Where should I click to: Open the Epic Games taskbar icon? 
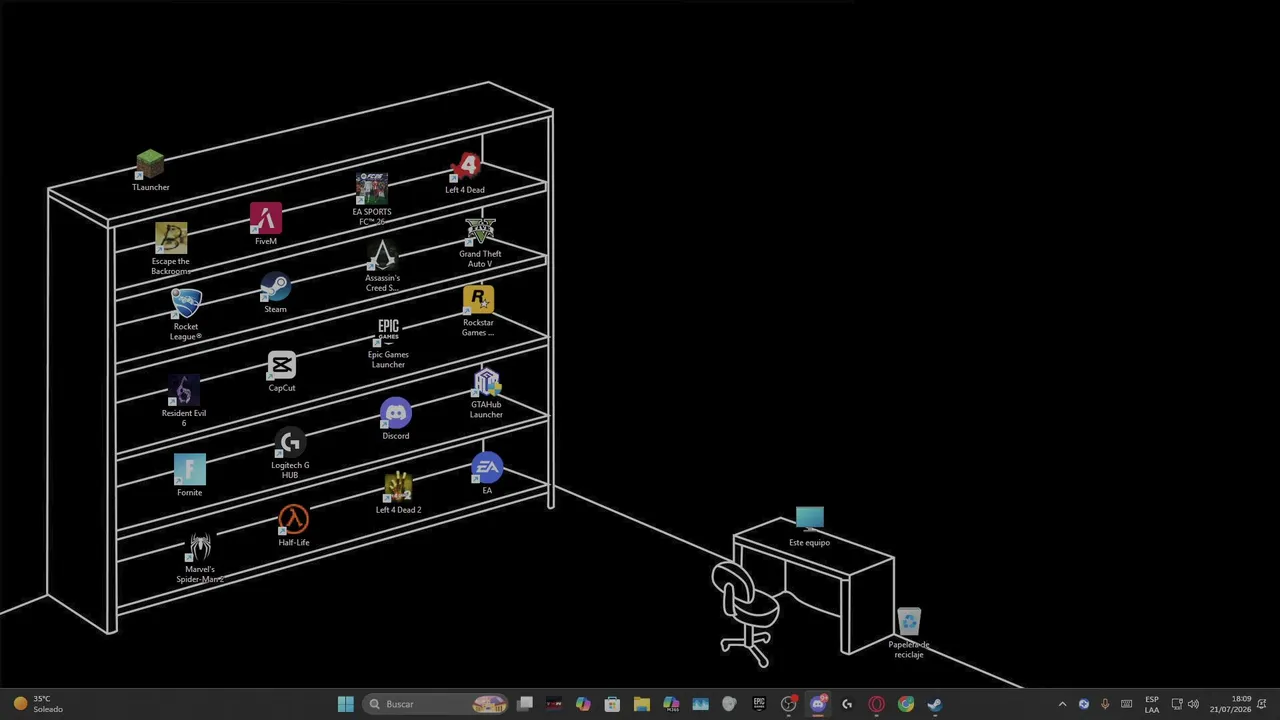[x=759, y=704]
